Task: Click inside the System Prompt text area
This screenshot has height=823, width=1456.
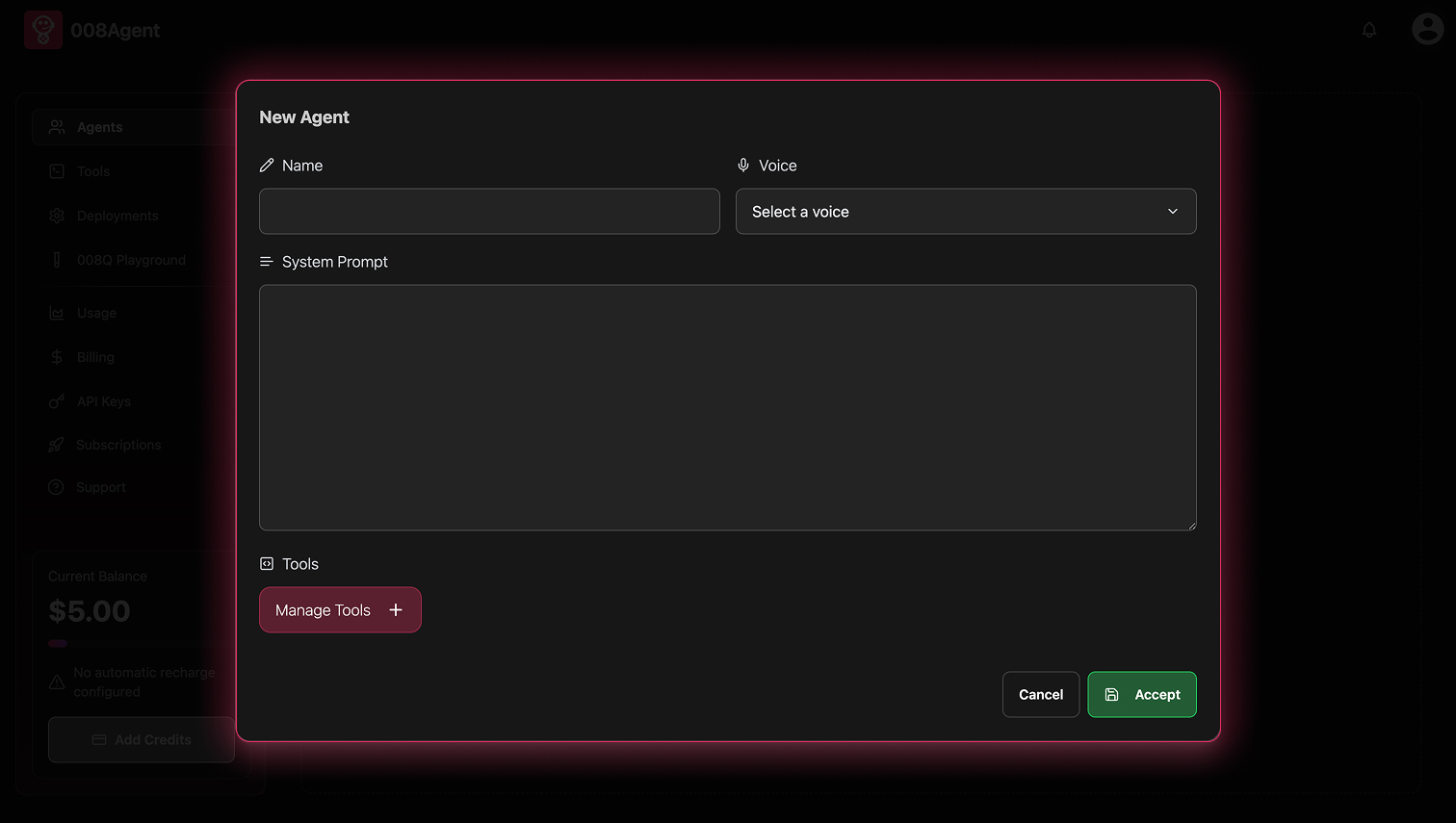Action: click(x=727, y=407)
